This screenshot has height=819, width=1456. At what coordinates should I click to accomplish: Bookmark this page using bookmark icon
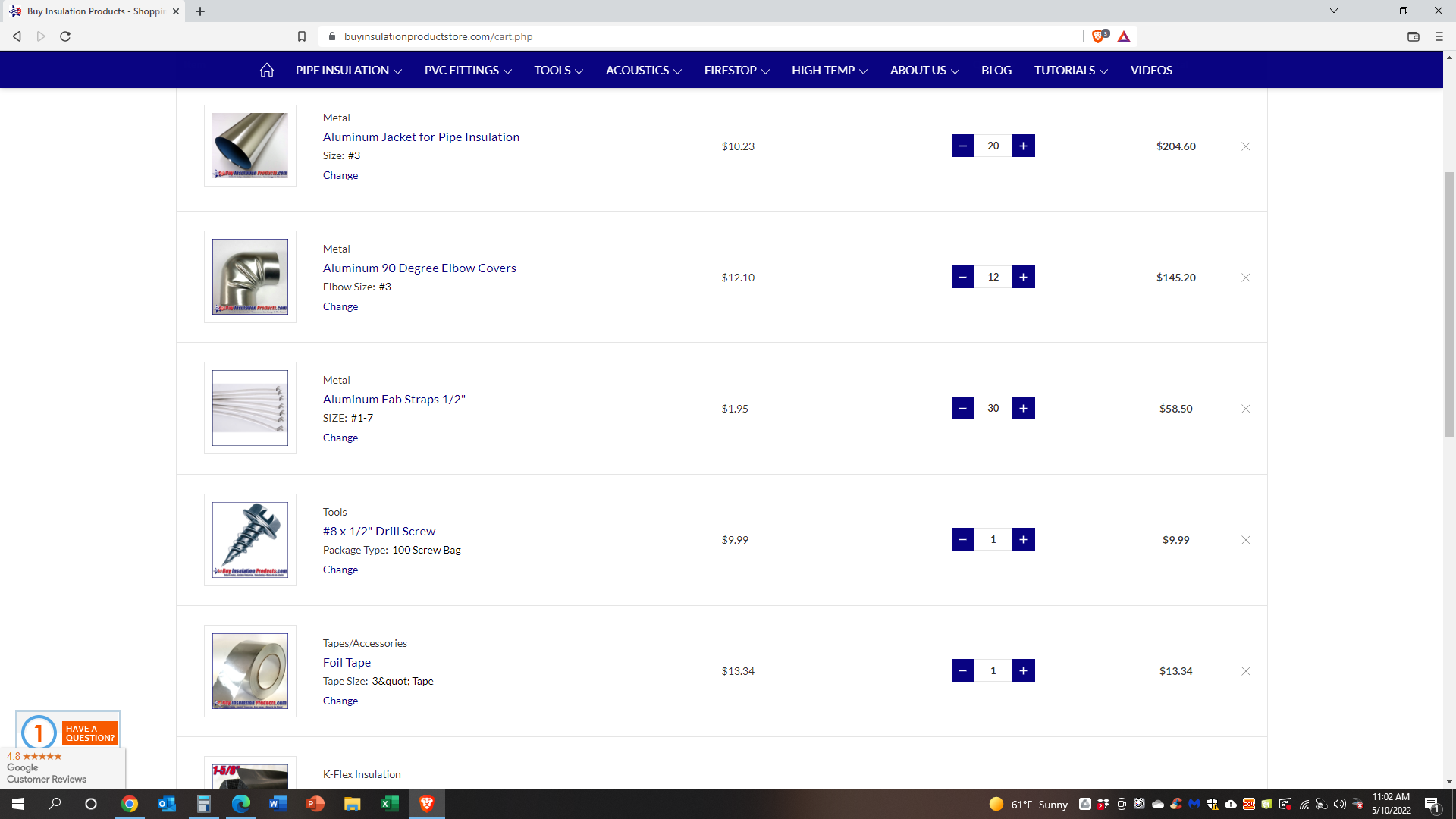tap(302, 36)
